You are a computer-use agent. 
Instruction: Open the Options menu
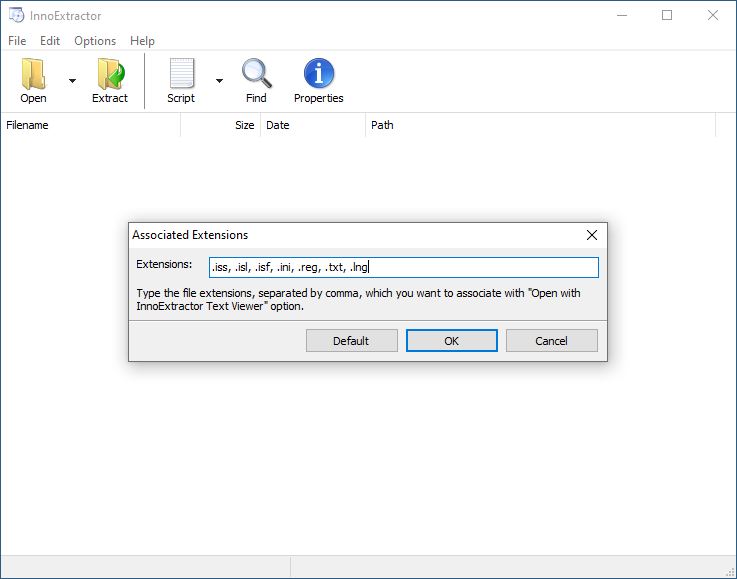tap(95, 41)
